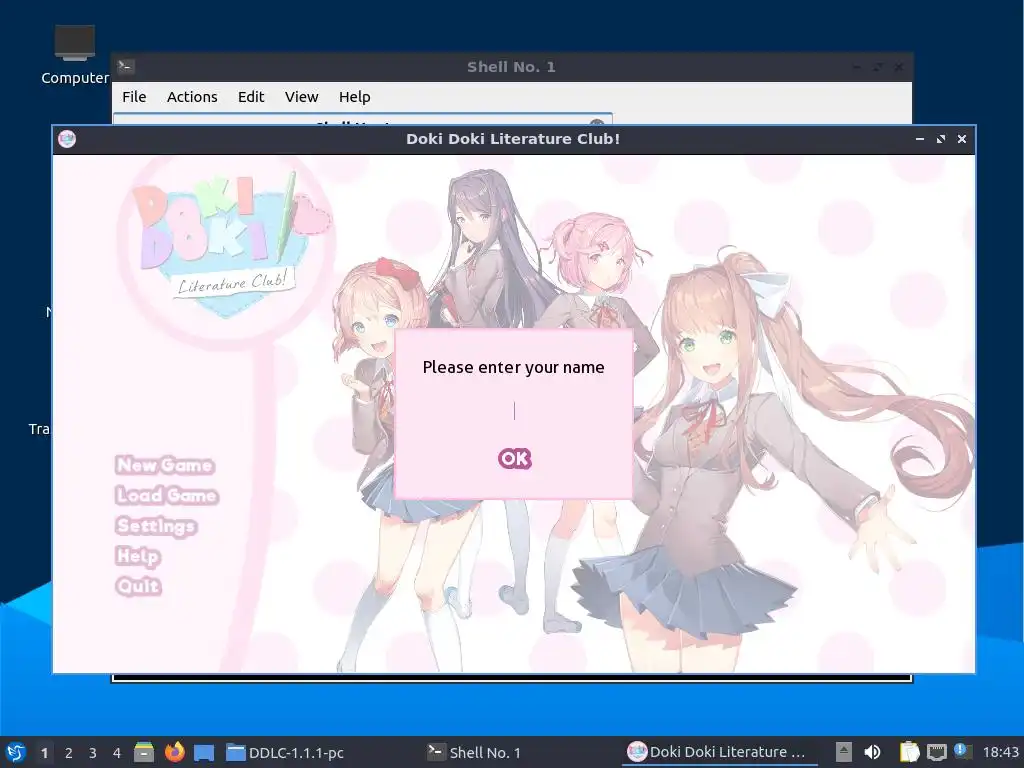The height and width of the screenshot is (768, 1024).
Task: Open the start menu launcher icon
Action: pos(16,752)
